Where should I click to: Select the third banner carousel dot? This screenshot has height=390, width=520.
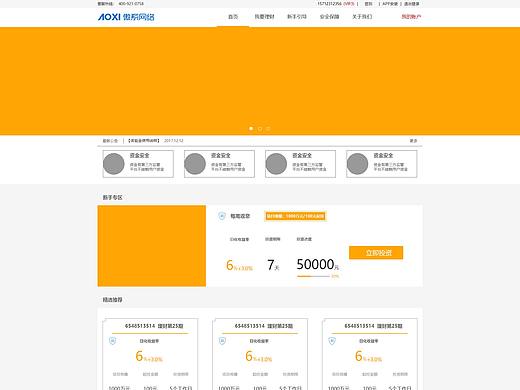(268, 128)
